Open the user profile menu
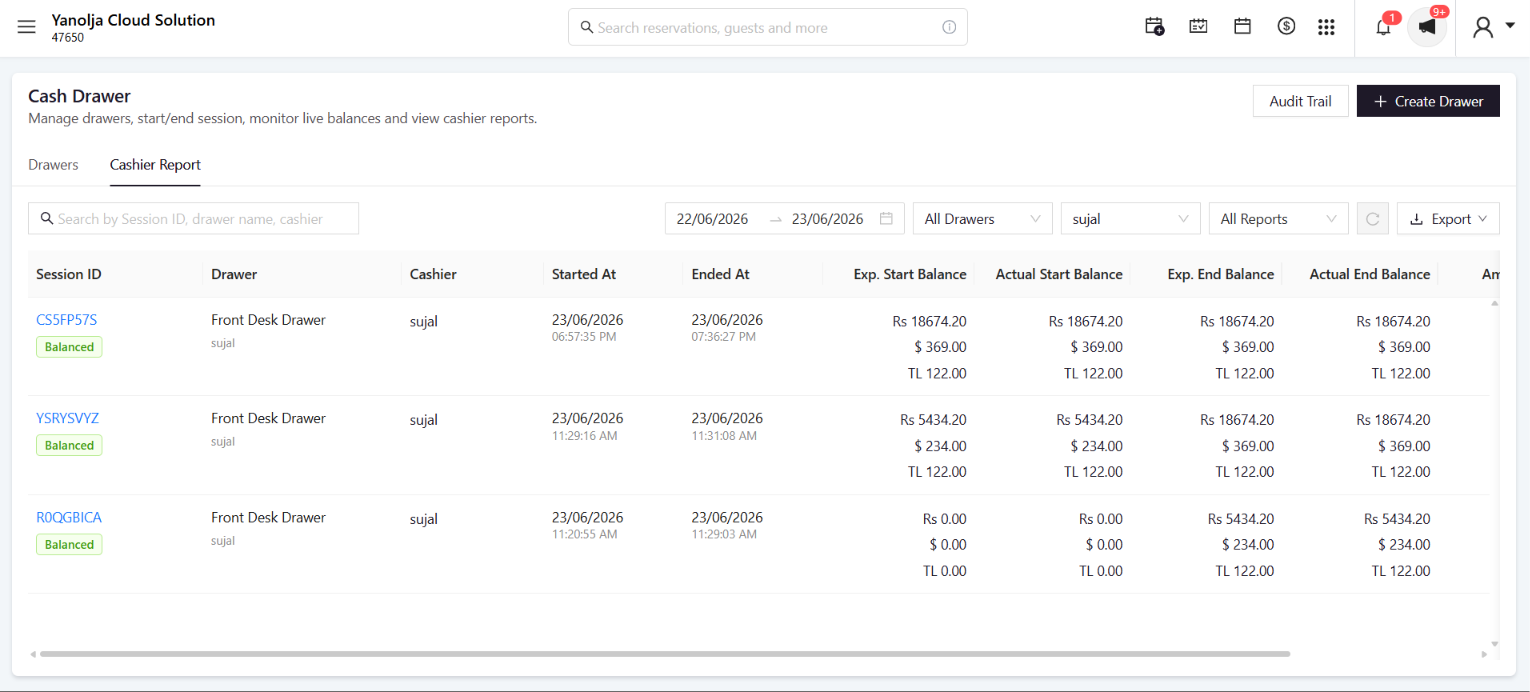This screenshot has width=1530, height=692. click(x=1494, y=27)
